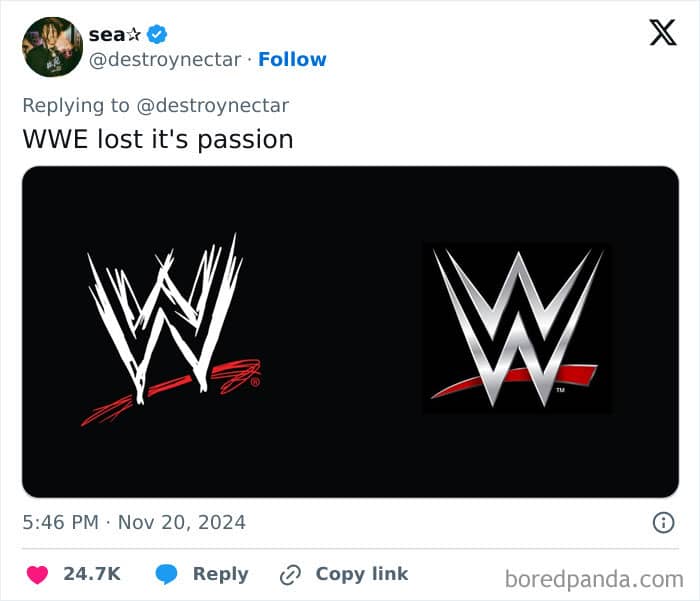700x601 pixels.
Task: Click the X logo icon
Action: [x=663, y=32]
